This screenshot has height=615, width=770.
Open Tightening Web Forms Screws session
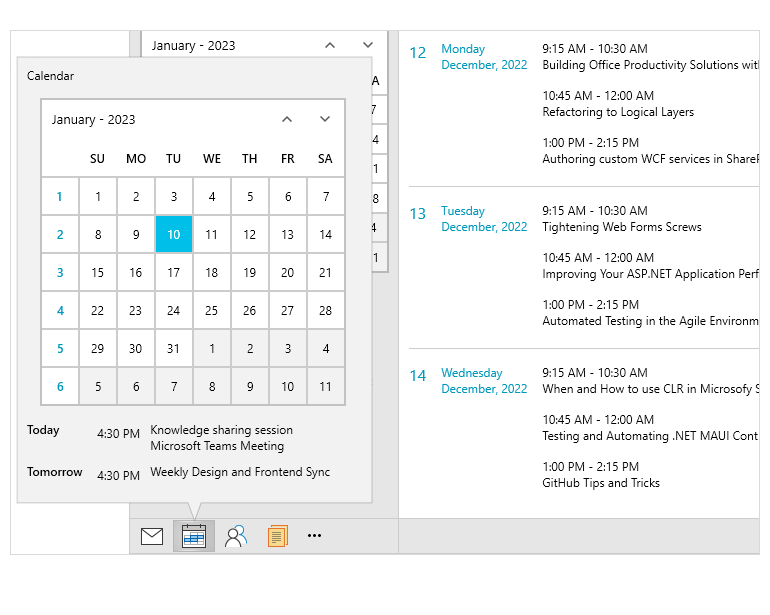point(622,227)
